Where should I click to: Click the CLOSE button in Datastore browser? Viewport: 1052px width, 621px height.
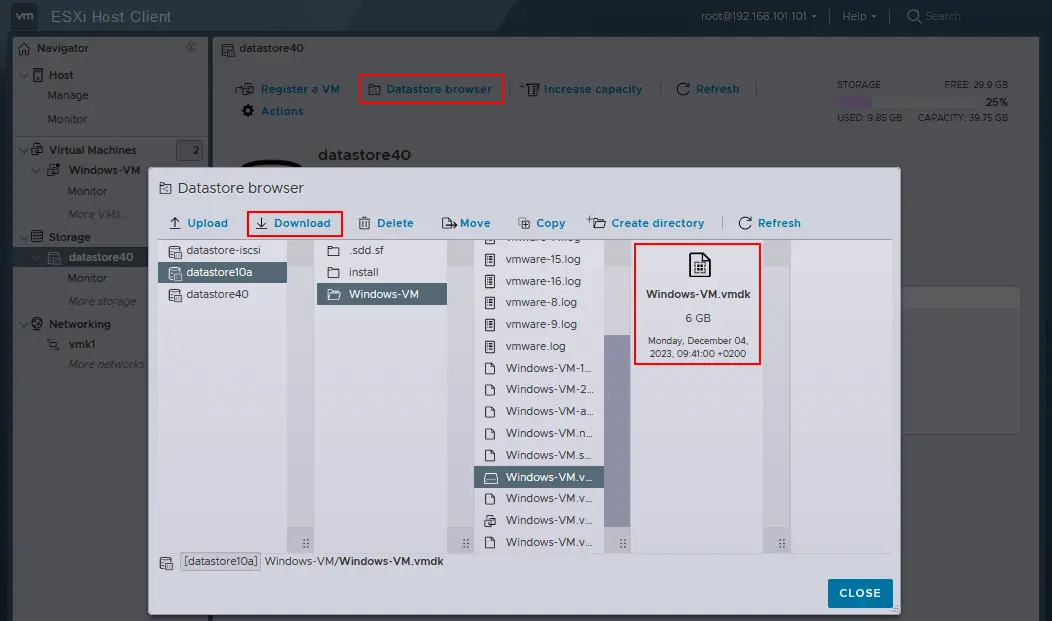[x=860, y=594]
